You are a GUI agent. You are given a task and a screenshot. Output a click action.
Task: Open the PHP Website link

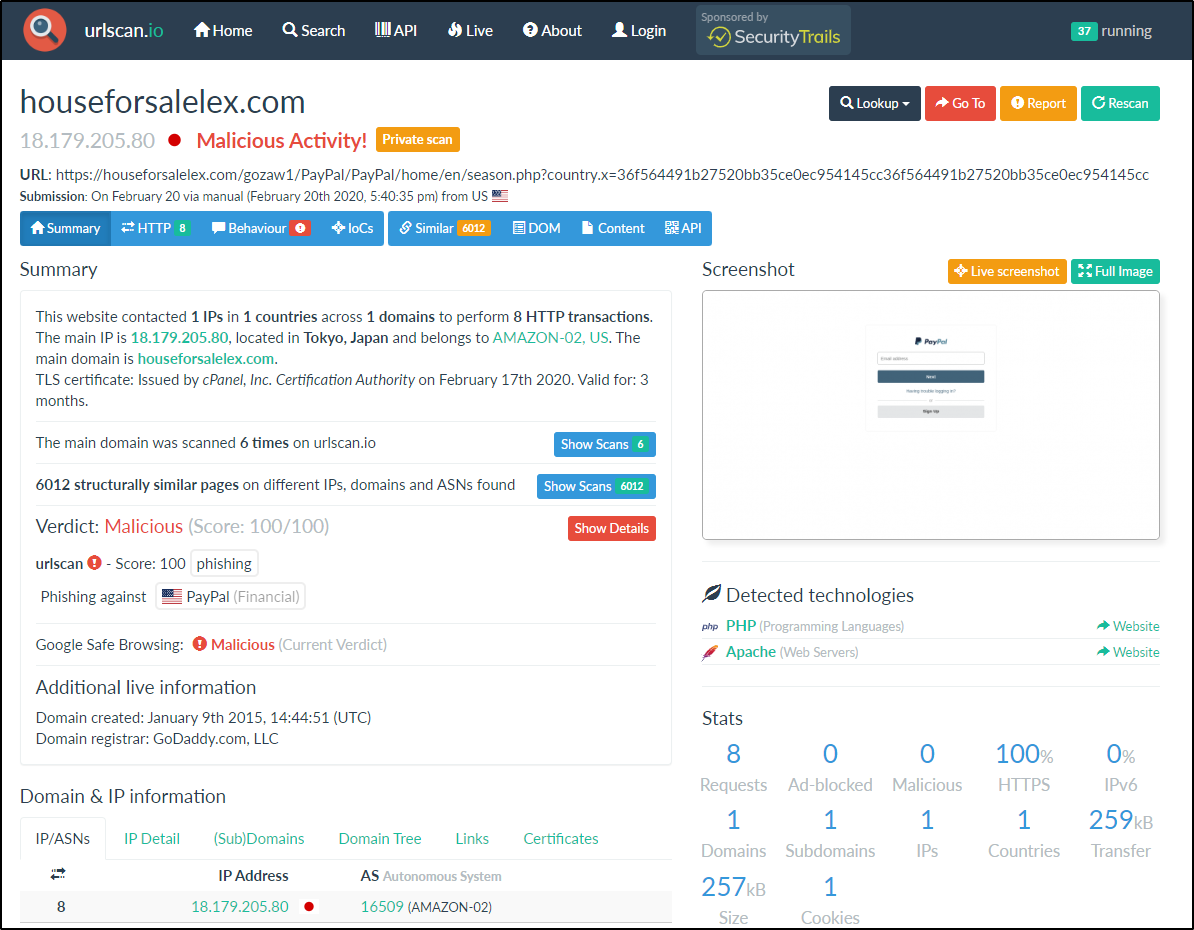1128,626
